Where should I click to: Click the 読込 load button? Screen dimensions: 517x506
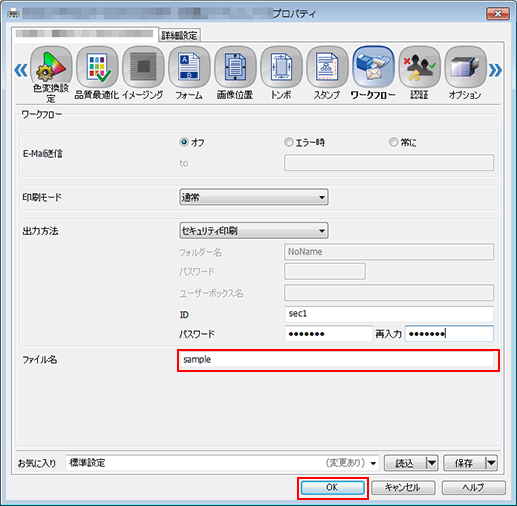click(x=405, y=463)
